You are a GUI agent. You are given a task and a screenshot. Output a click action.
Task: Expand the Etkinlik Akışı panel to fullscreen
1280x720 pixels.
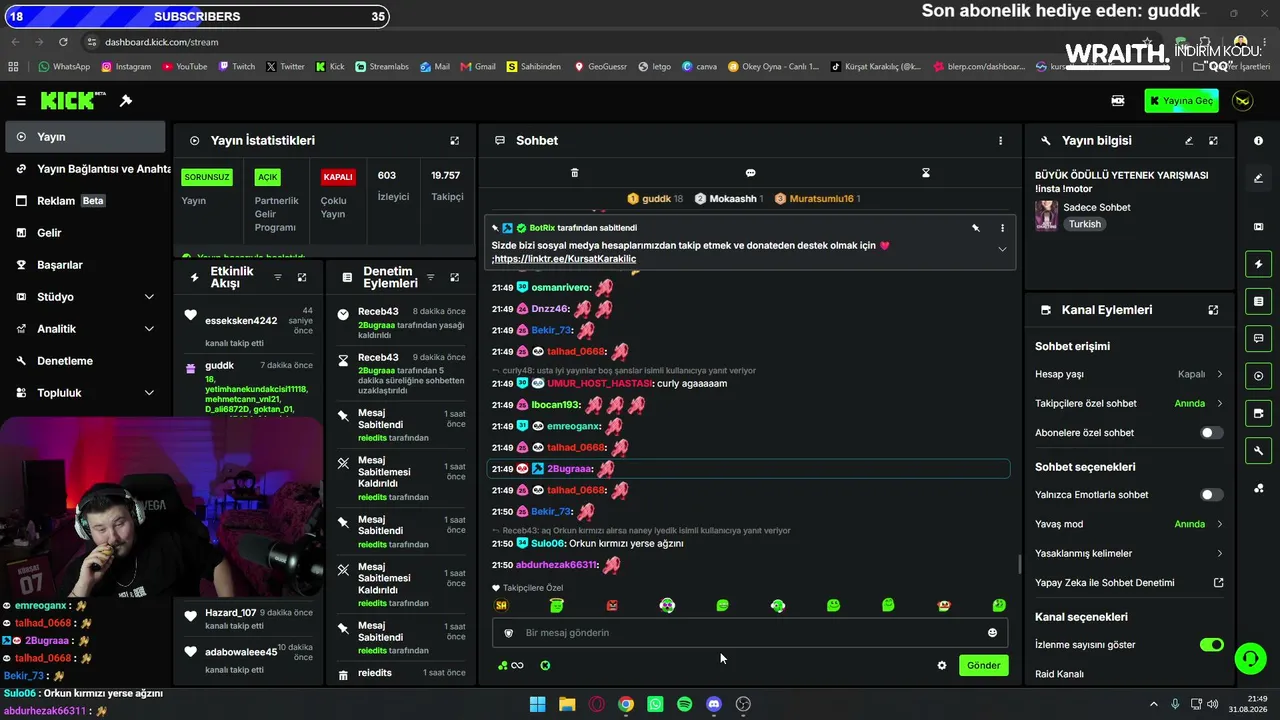point(302,277)
